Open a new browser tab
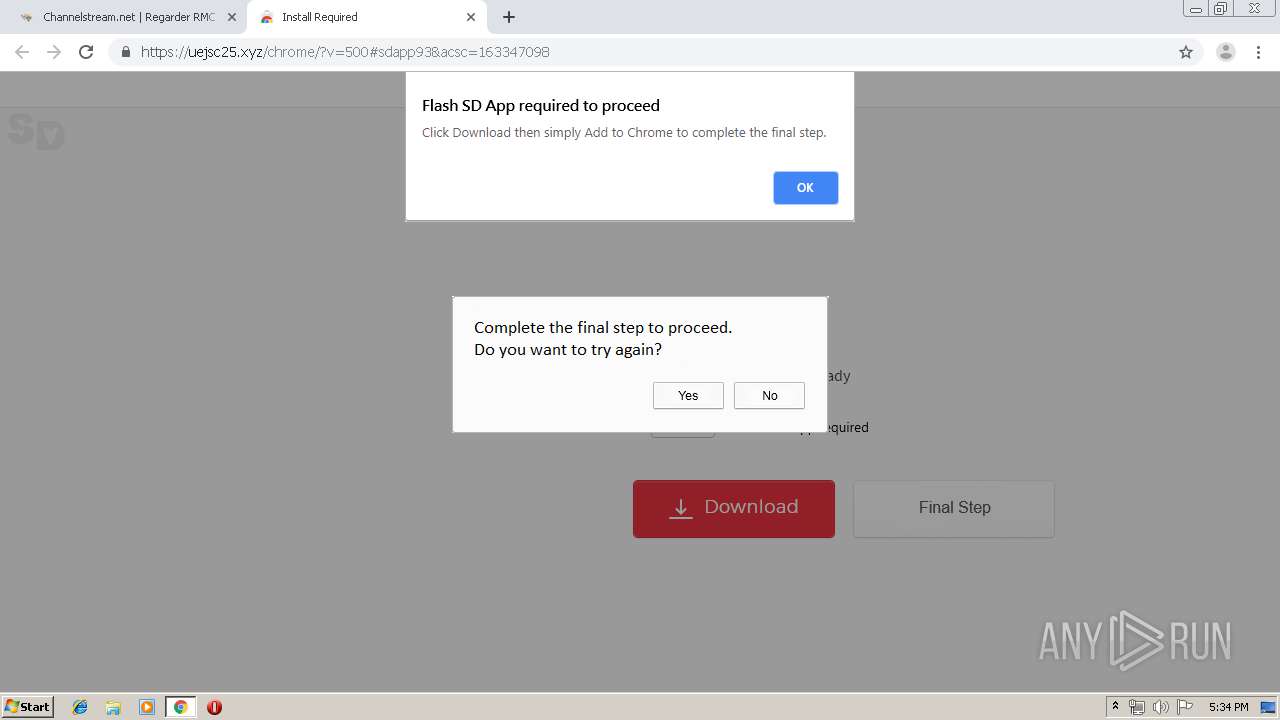Viewport: 1280px width, 720px height. pos(509,17)
